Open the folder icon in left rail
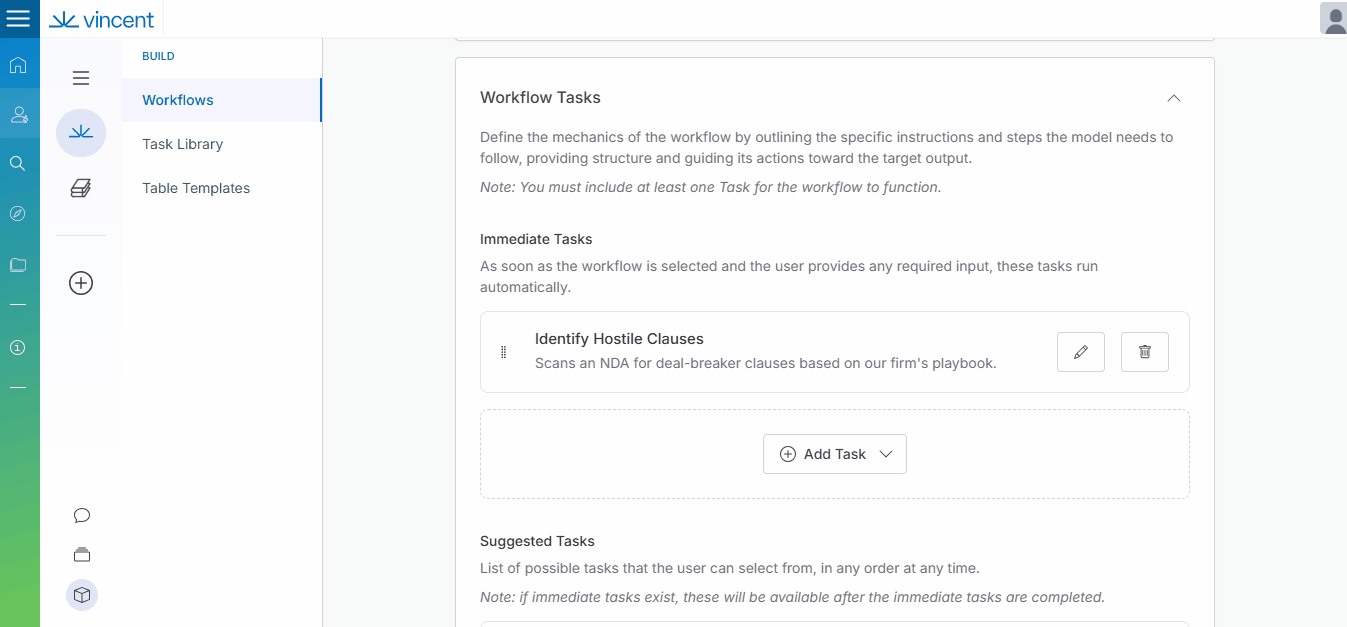Viewport: 1347px width, 627px height. (x=17, y=265)
